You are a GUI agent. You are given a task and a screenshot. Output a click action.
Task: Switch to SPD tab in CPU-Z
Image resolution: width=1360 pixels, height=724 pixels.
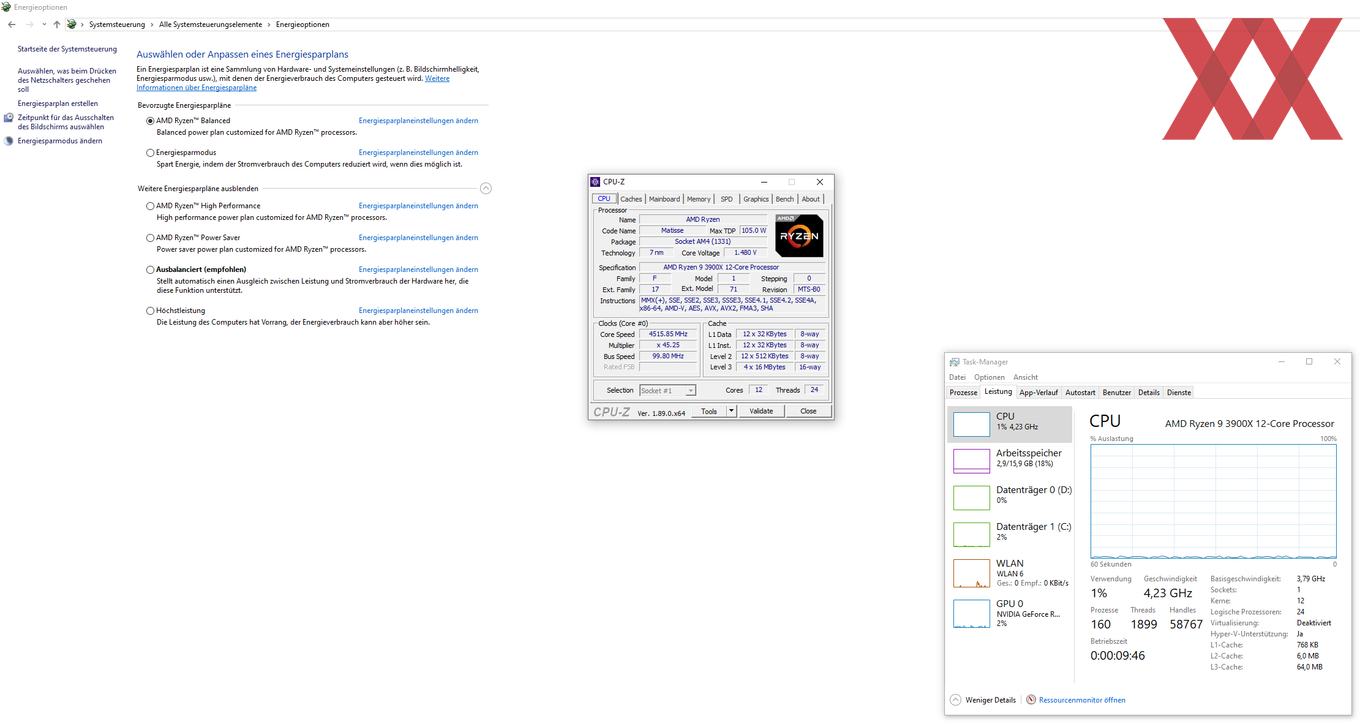(727, 199)
